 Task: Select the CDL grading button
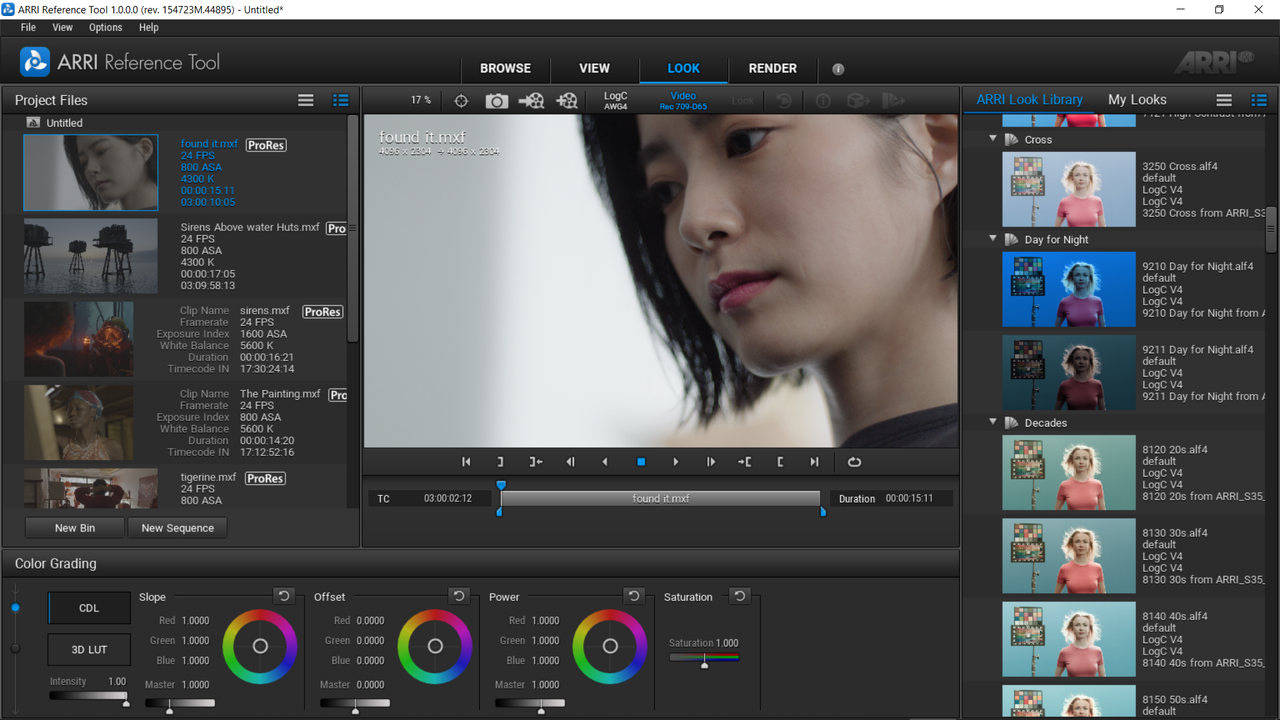89,608
